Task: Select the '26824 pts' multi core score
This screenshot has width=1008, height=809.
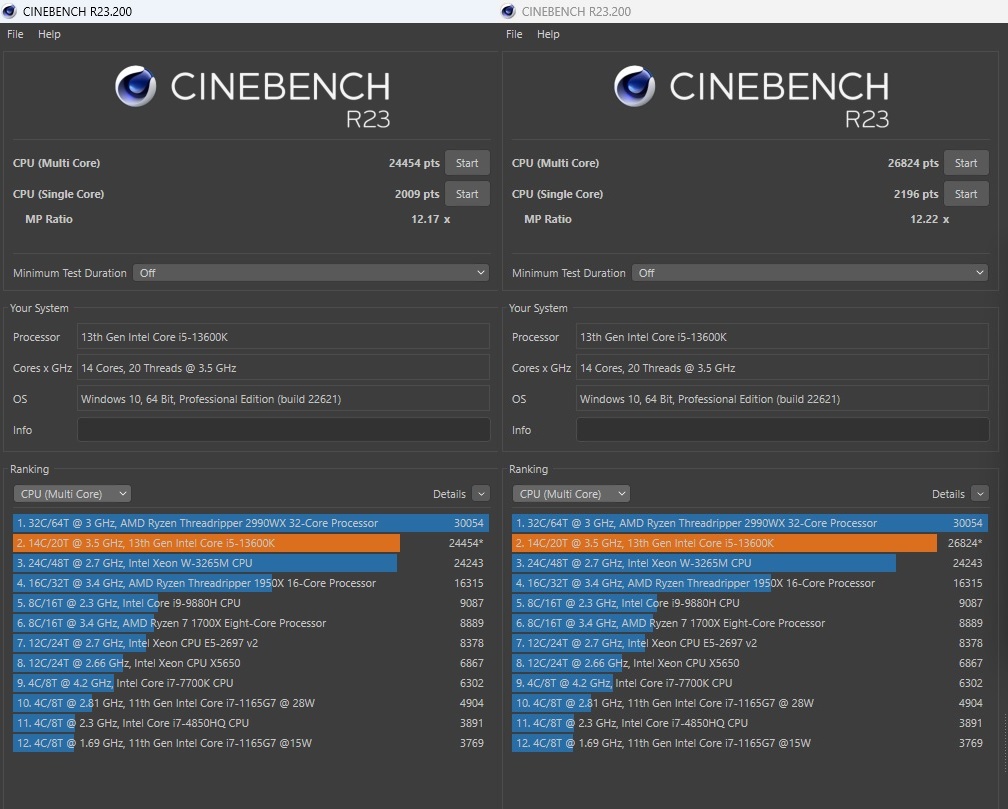Action: [913, 163]
